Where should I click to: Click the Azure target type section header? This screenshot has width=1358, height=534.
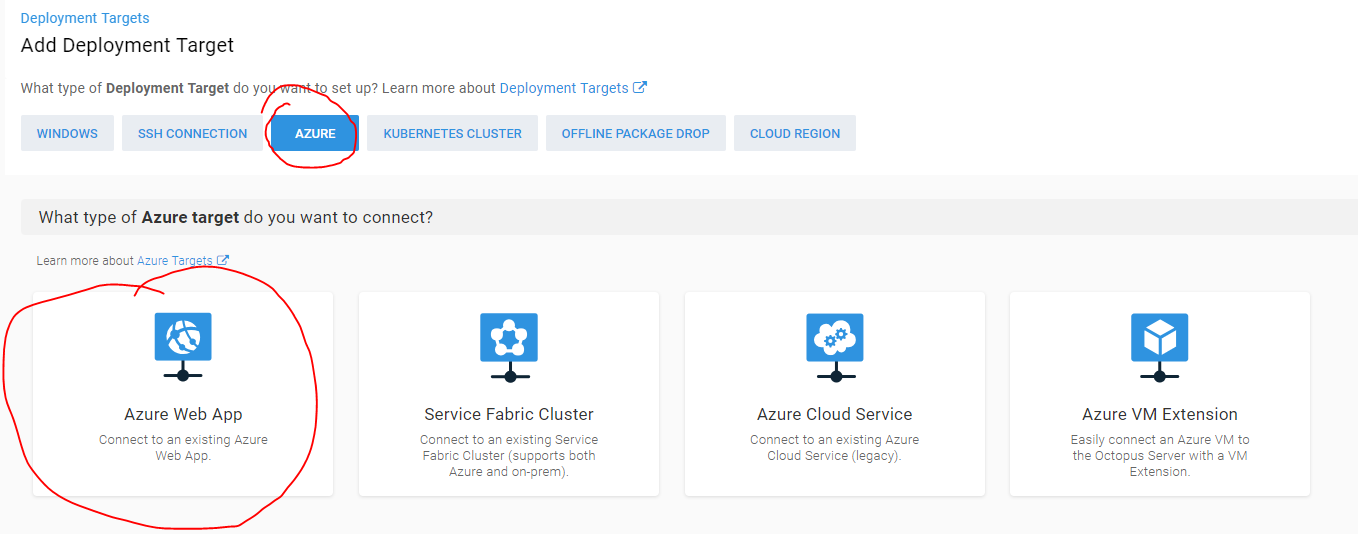coord(236,217)
